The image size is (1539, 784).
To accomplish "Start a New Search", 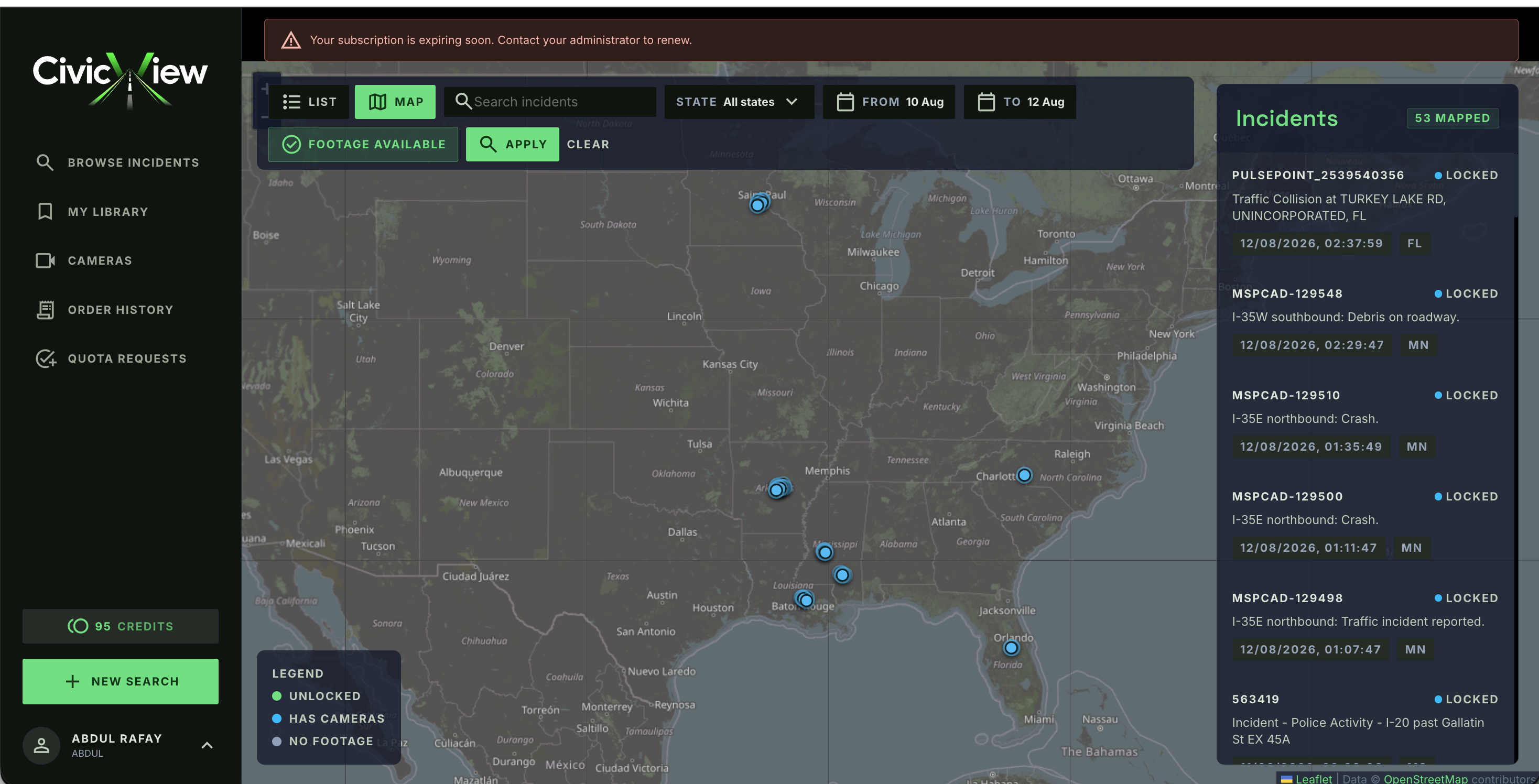I will [120, 682].
